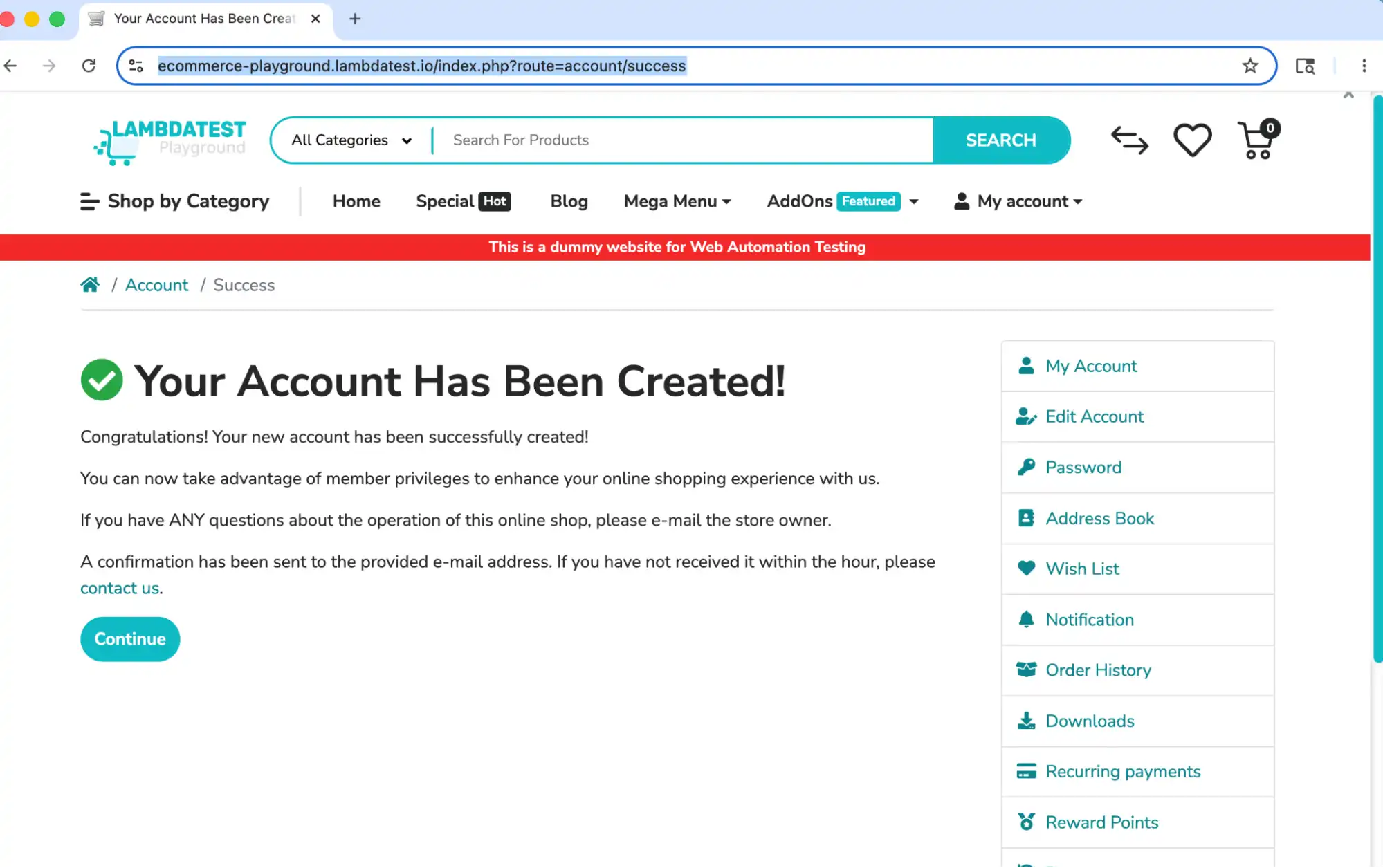
Task: Open Shop by Category menu
Action: (x=175, y=201)
